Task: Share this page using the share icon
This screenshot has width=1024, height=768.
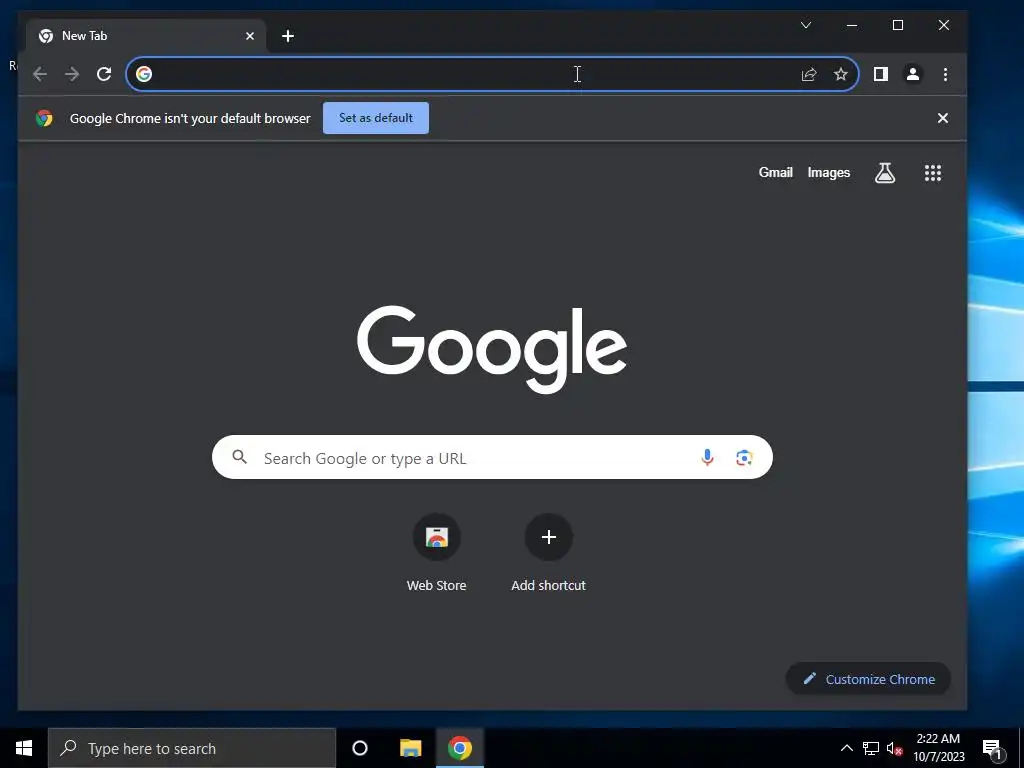Action: click(x=809, y=74)
